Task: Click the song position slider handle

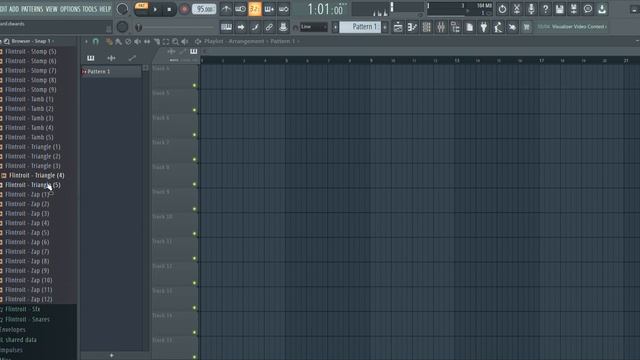Action: (139, 27)
